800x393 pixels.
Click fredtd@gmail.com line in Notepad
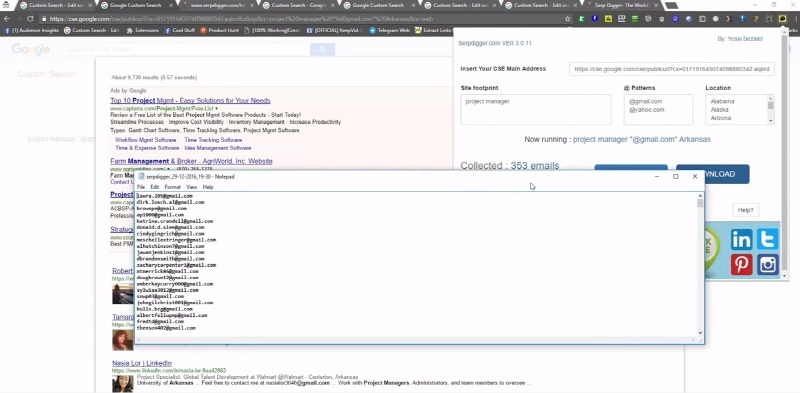(x=160, y=322)
